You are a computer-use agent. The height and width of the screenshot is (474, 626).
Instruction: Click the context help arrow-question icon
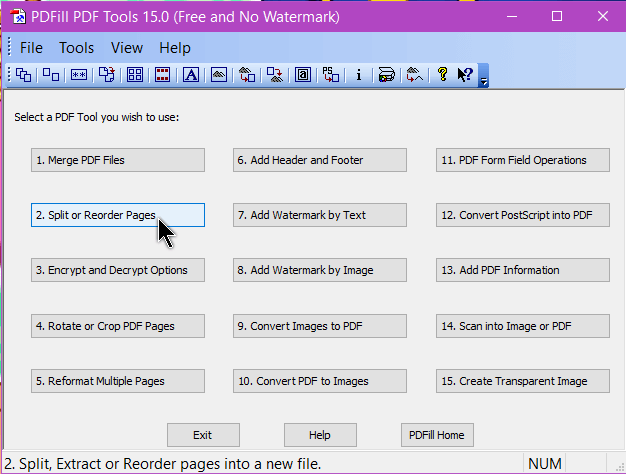pos(465,75)
